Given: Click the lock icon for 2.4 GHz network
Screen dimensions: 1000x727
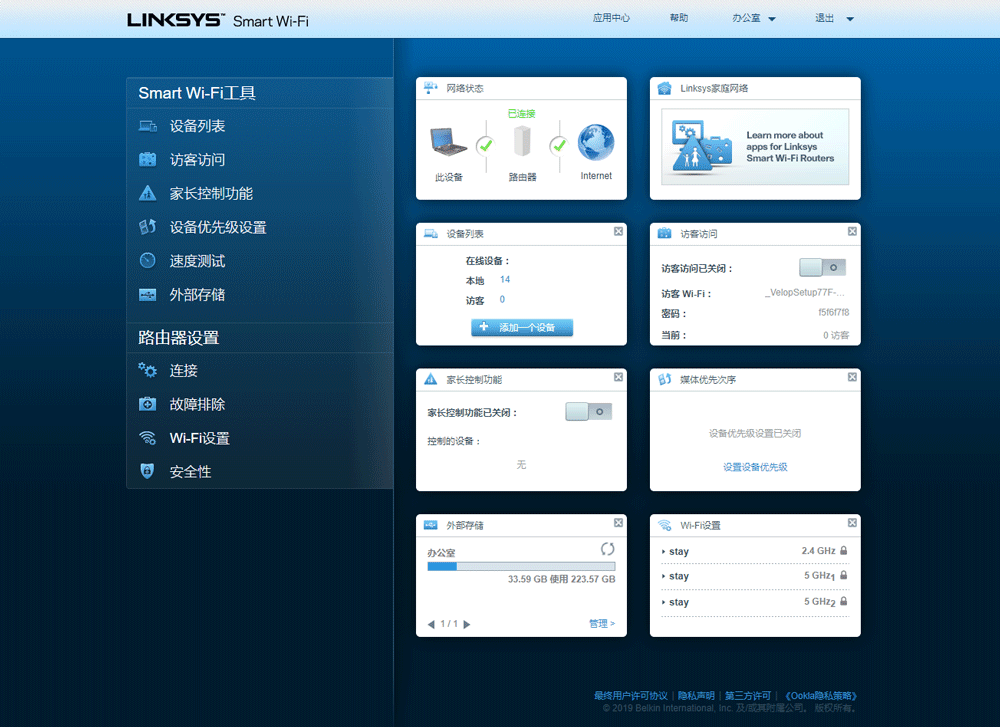Looking at the screenshot, I should (x=843, y=550).
